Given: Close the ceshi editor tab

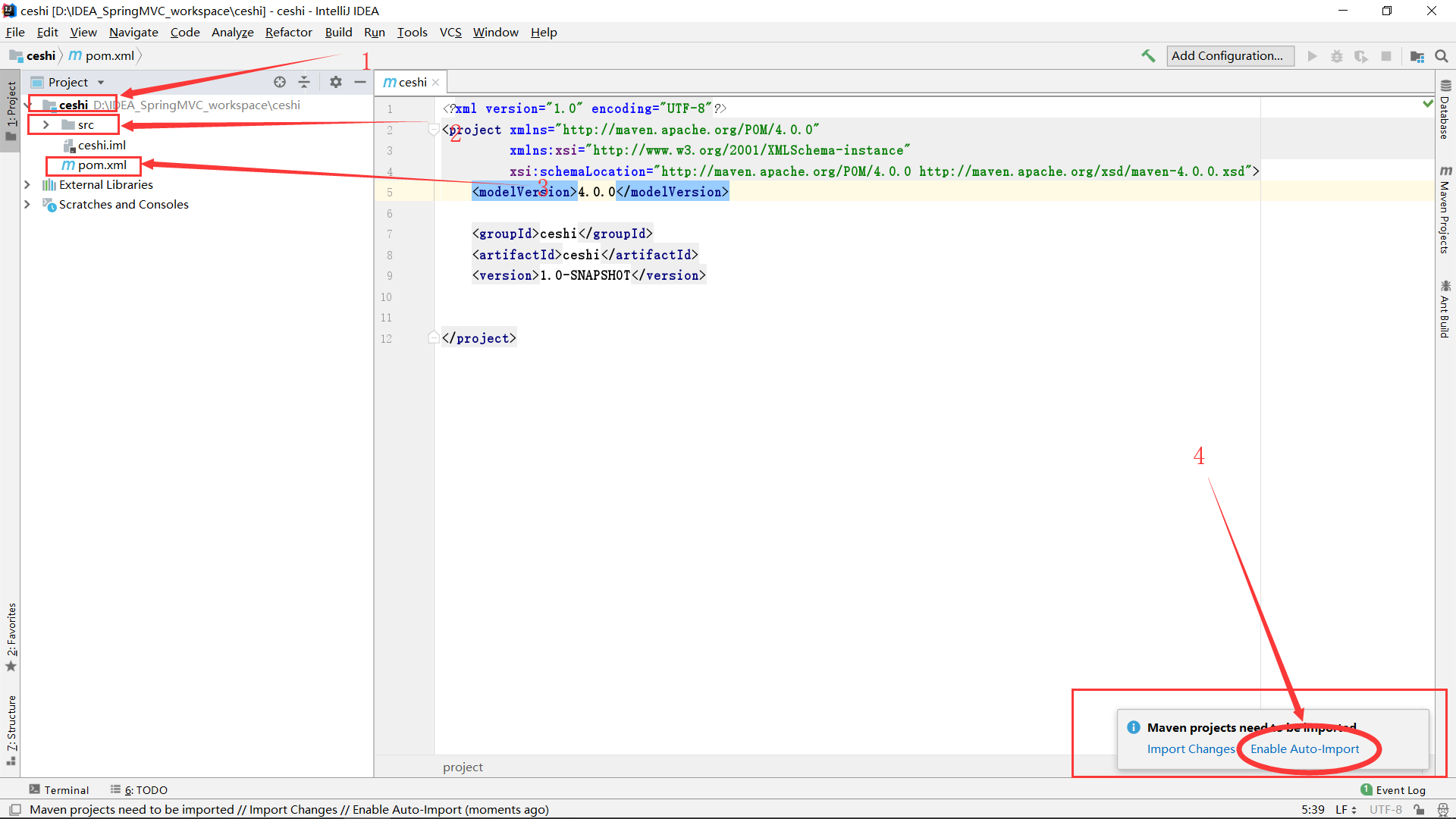Looking at the screenshot, I should pos(436,82).
